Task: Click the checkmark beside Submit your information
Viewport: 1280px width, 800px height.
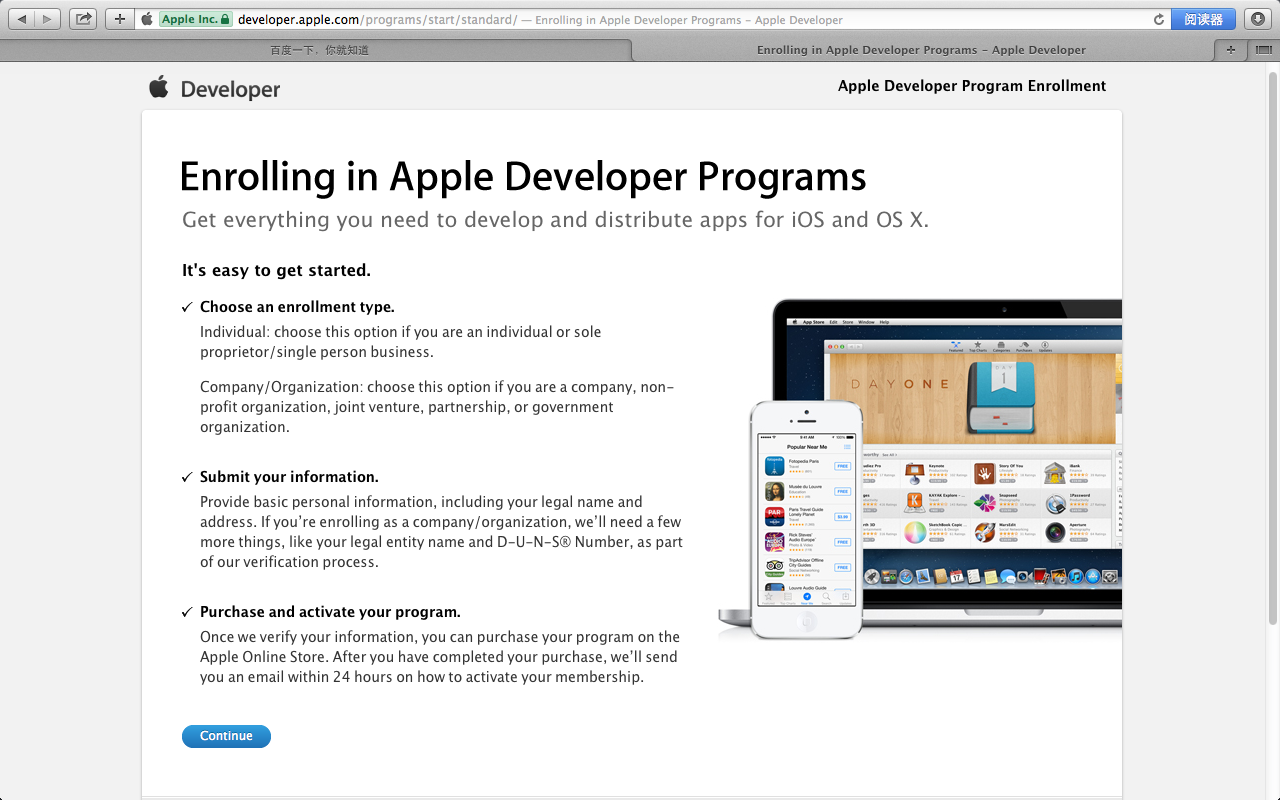Action: (x=187, y=478)
